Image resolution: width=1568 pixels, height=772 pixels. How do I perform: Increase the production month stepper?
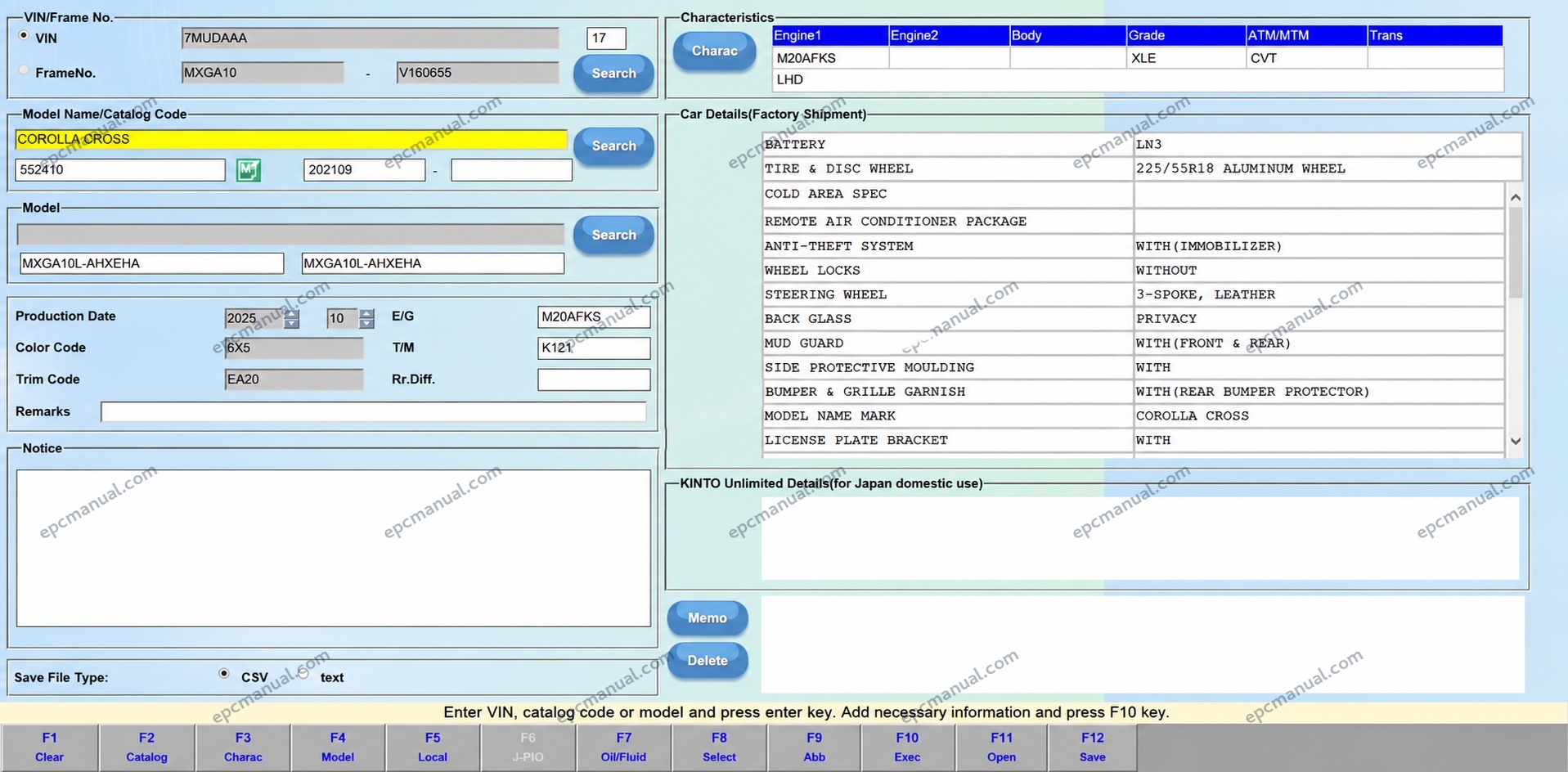(x=366, y=313)
